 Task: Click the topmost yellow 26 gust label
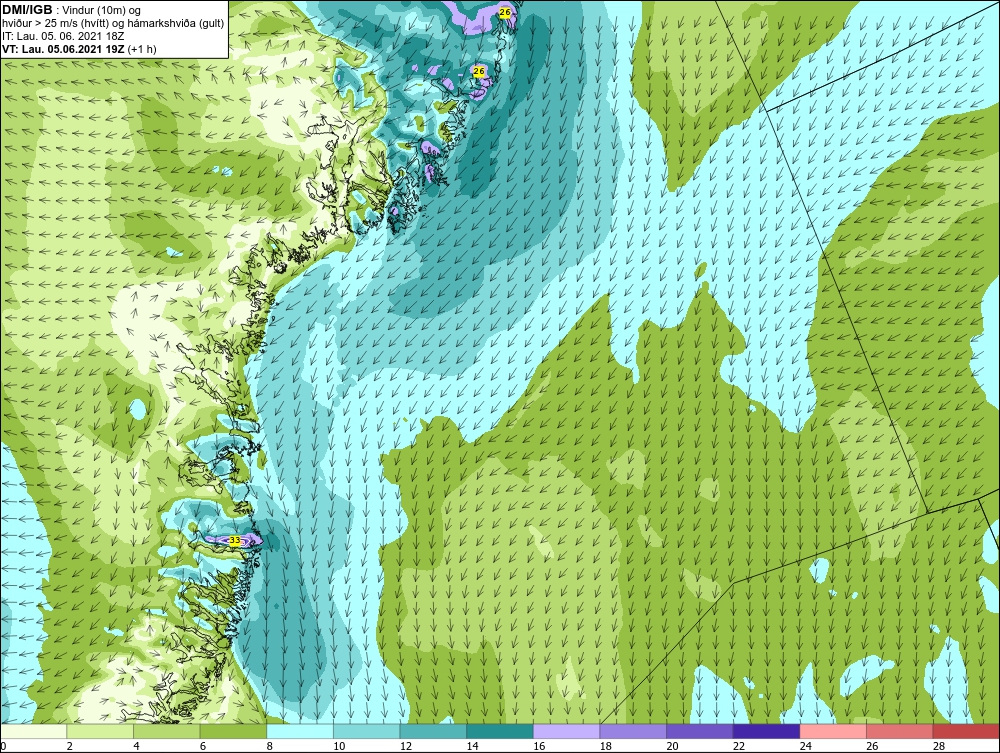(505, 12)
